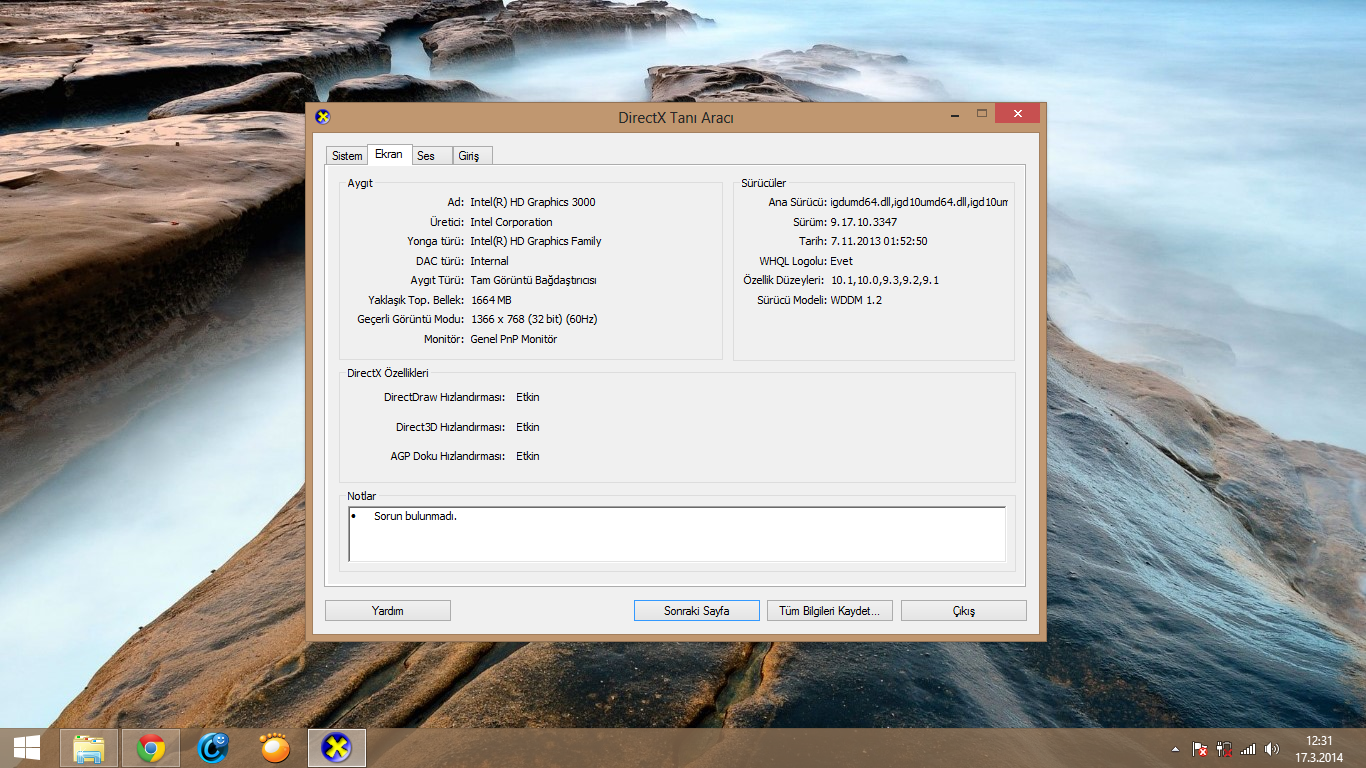Expand the hidden system tray icons arrow
Image resolution: width=1366 pixels, height=768 pixels.
(1176, 749)
